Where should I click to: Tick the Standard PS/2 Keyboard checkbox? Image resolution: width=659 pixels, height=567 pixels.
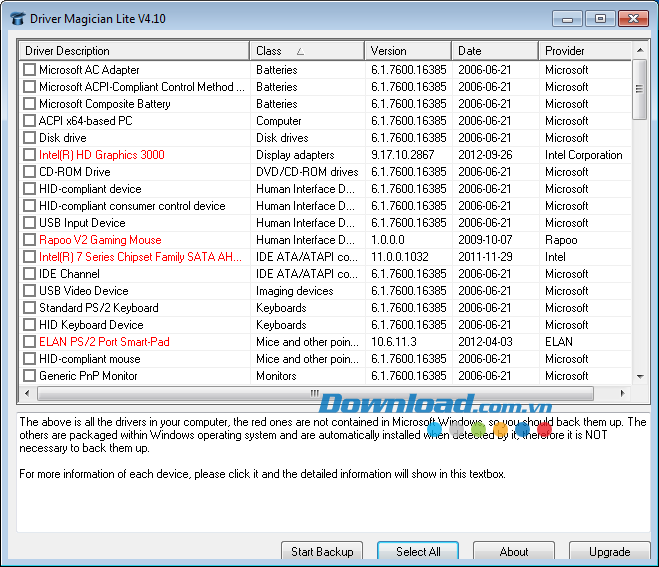click(29, 308)
